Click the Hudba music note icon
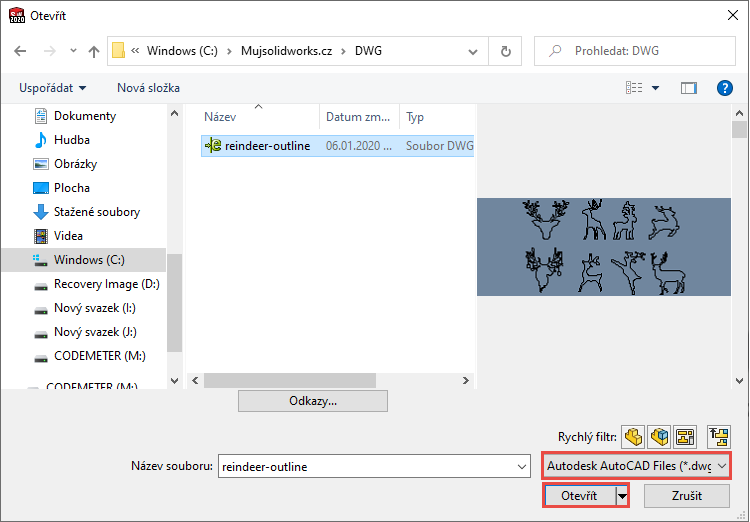The image size is (750, 522). pyautogui.click(x=41, y=140)
